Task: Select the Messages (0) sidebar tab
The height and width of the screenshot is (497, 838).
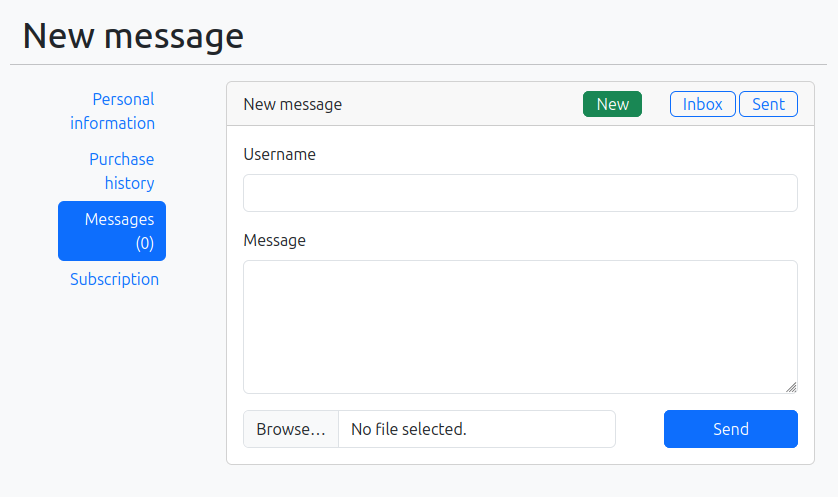Action: 112,230
